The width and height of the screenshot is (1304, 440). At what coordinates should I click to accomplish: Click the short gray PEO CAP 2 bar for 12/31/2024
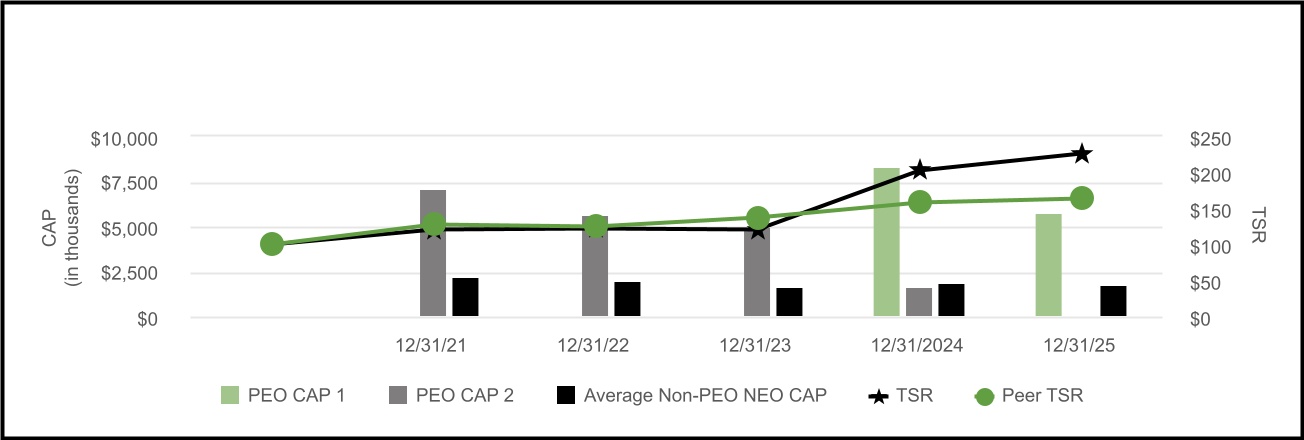[919, 303]
